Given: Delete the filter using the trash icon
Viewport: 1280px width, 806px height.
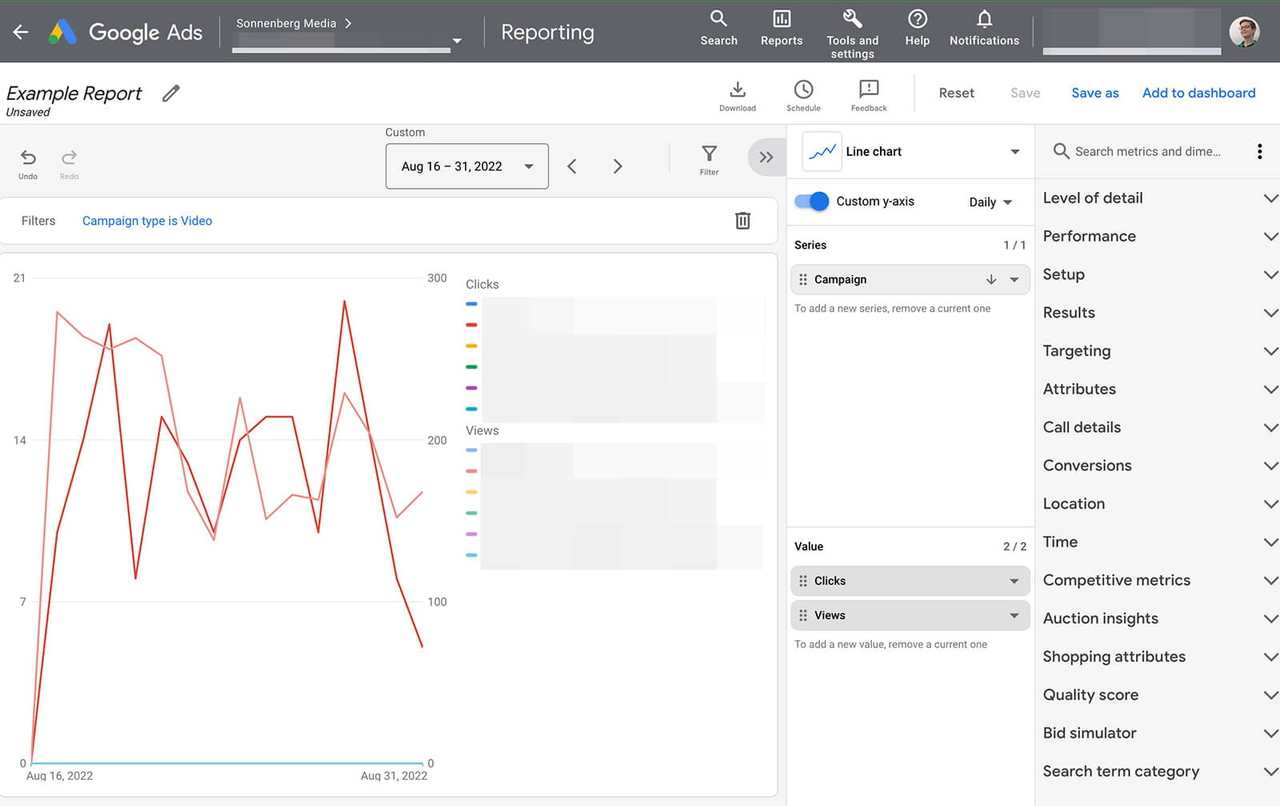Looking at the screenshot, I should pos(743,220).
